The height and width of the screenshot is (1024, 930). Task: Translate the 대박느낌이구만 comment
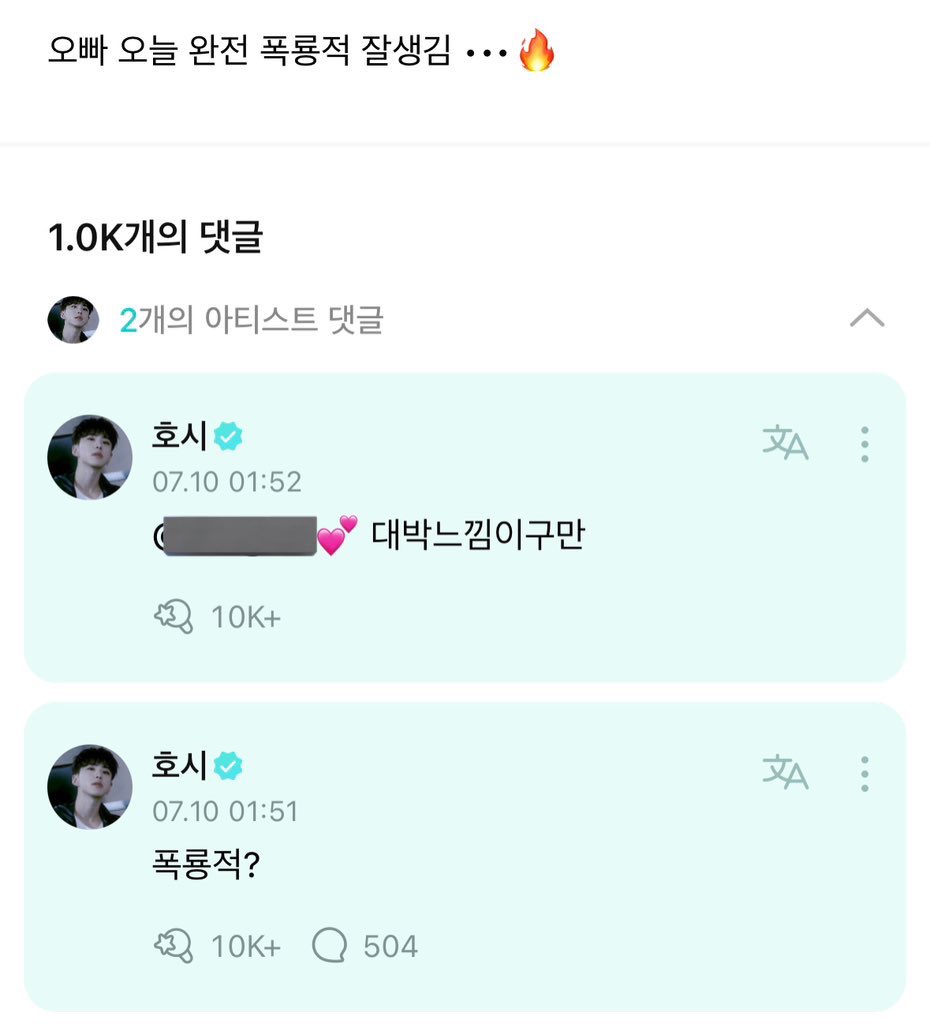coord(785,443)
